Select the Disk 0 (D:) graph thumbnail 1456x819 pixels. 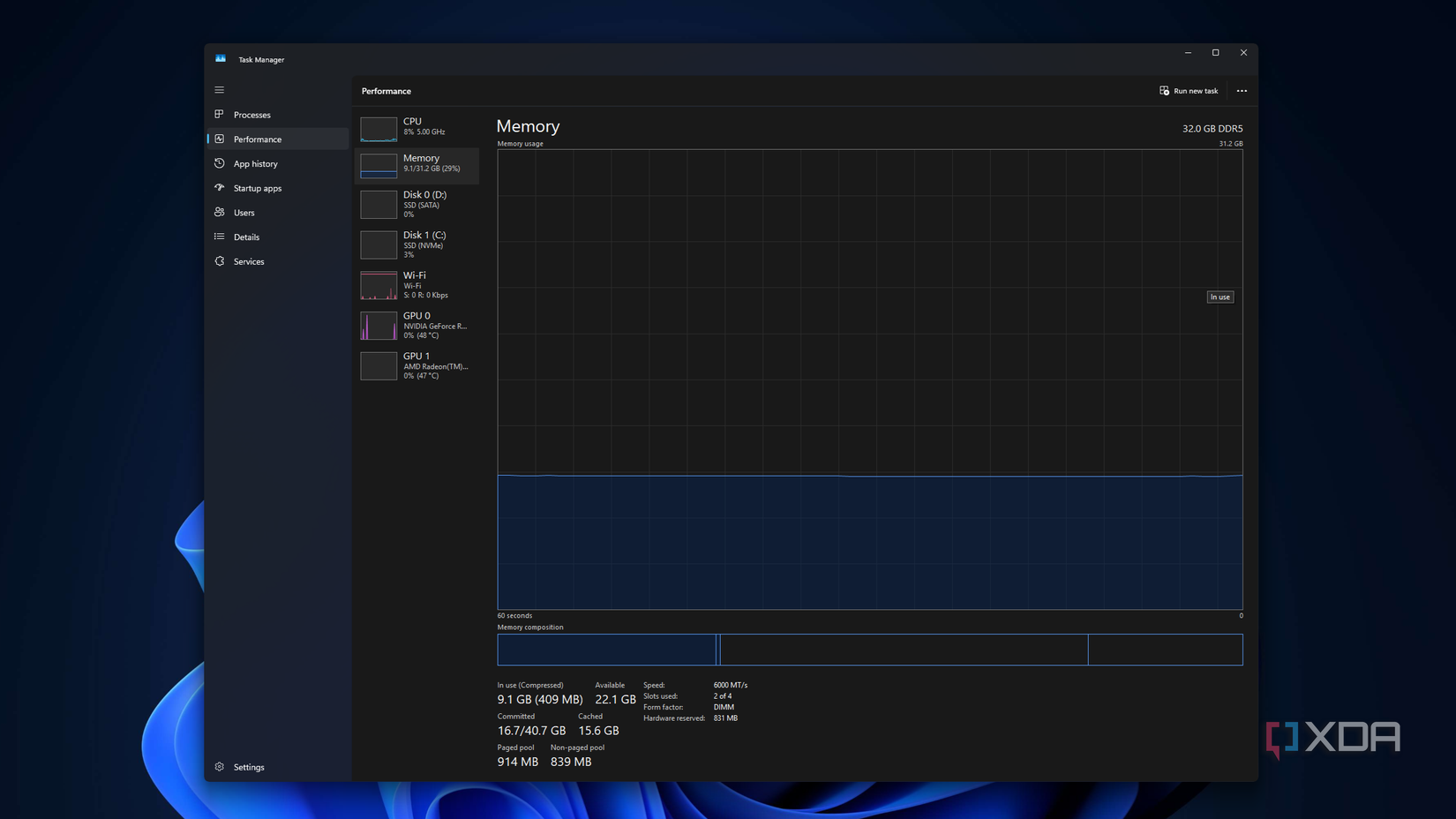(x=379, y=205)
